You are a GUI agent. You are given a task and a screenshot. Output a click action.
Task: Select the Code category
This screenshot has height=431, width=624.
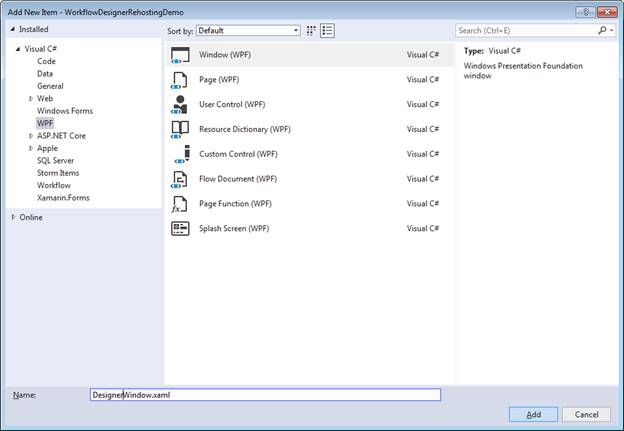tap(46, 61)
